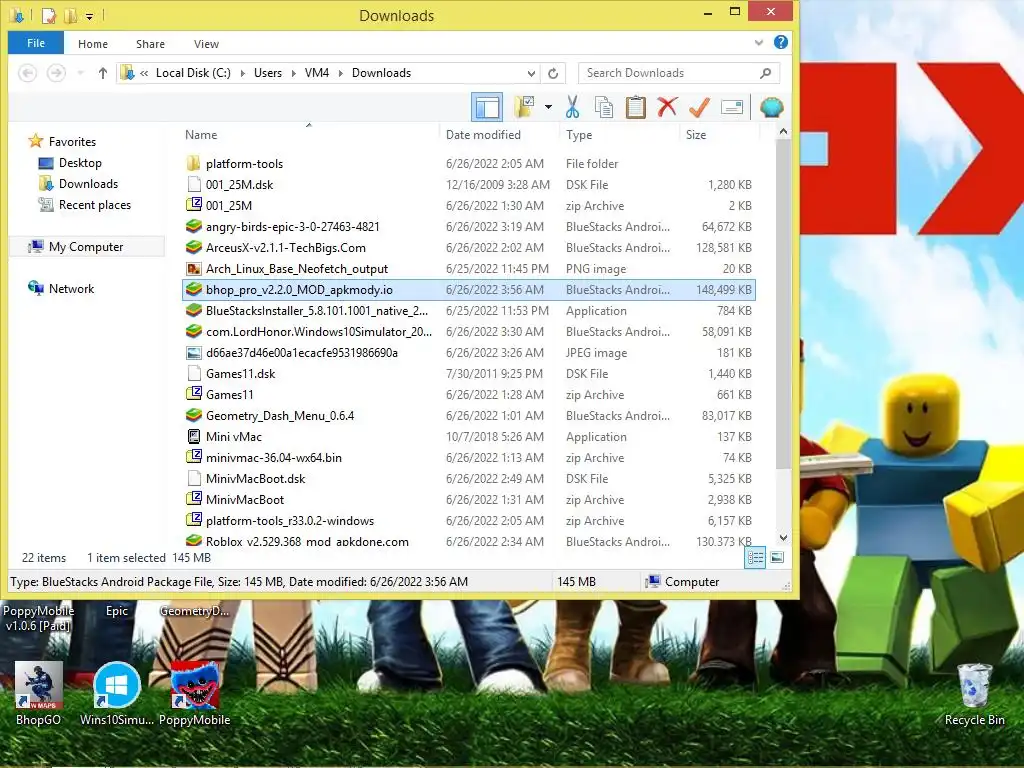Open recent locations dropdown arrow

(x=80, y=72)
